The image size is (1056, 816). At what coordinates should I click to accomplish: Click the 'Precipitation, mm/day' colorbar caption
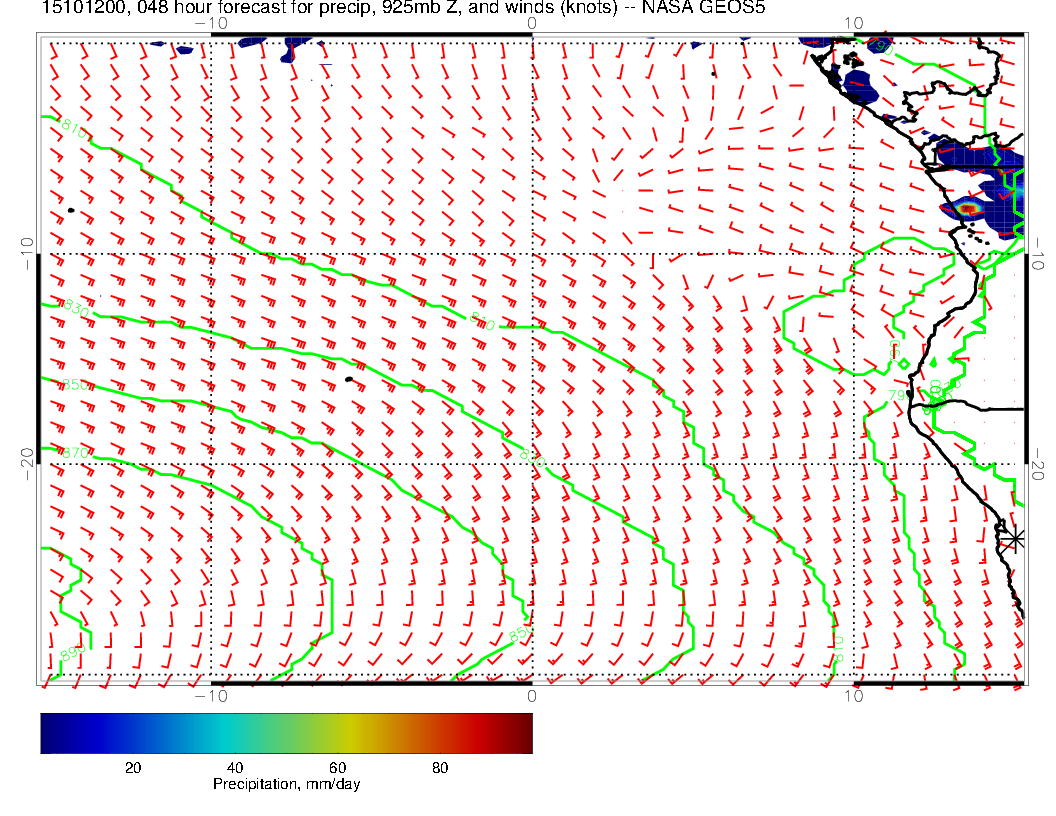[x=286, y=785]
